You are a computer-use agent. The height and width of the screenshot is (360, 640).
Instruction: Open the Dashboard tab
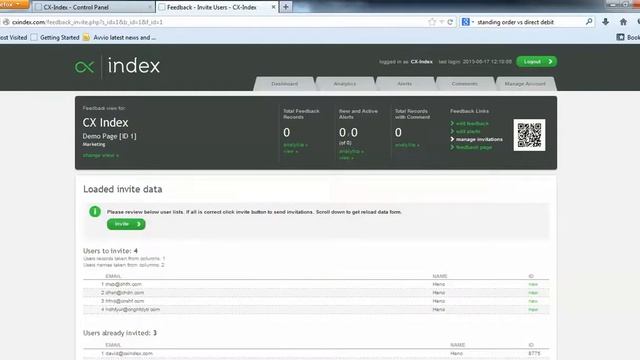284,84
